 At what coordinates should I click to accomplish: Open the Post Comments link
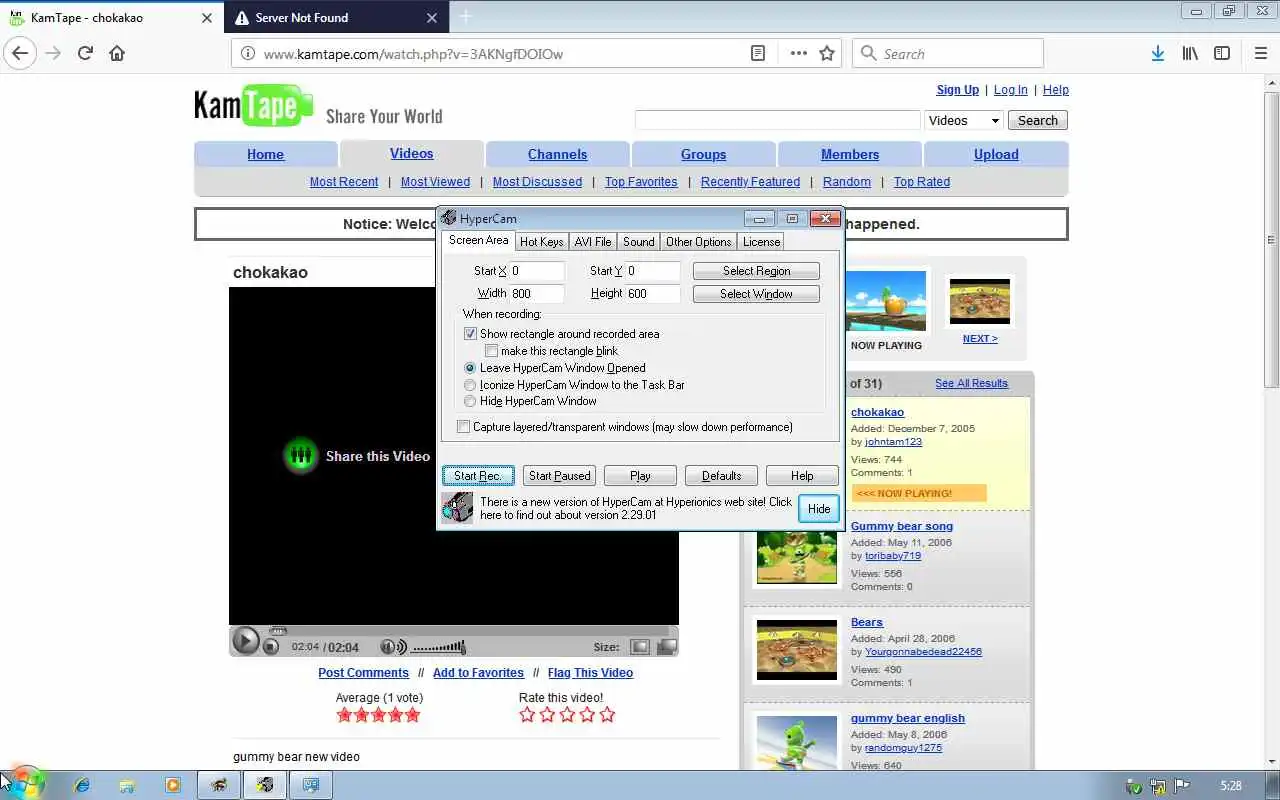(363, 673)
